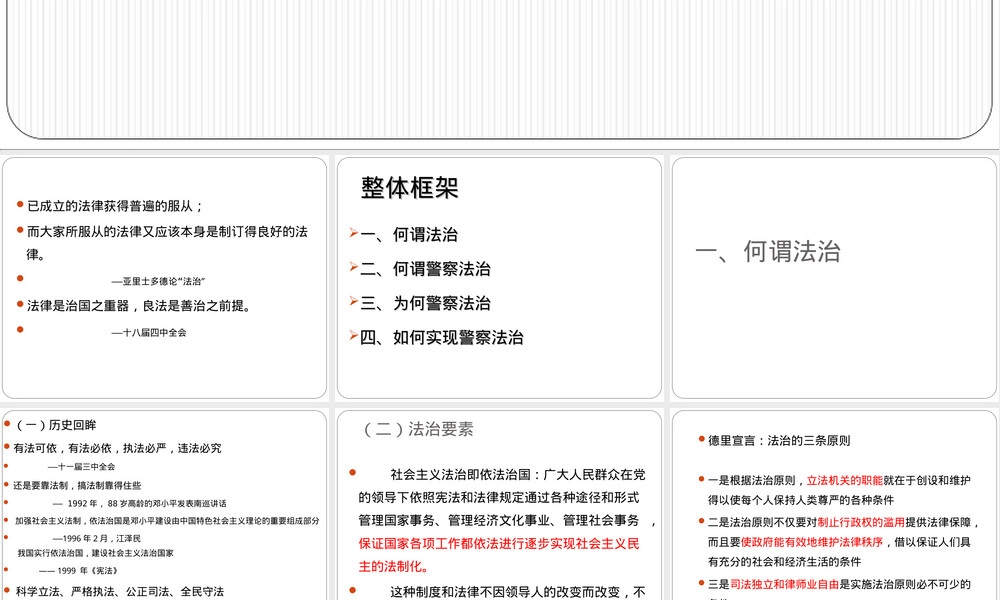Select outline item 一、何谓法治 in 整体框架 slide
This screenshot has width=1000, height=600.
(x=409, y=235)
